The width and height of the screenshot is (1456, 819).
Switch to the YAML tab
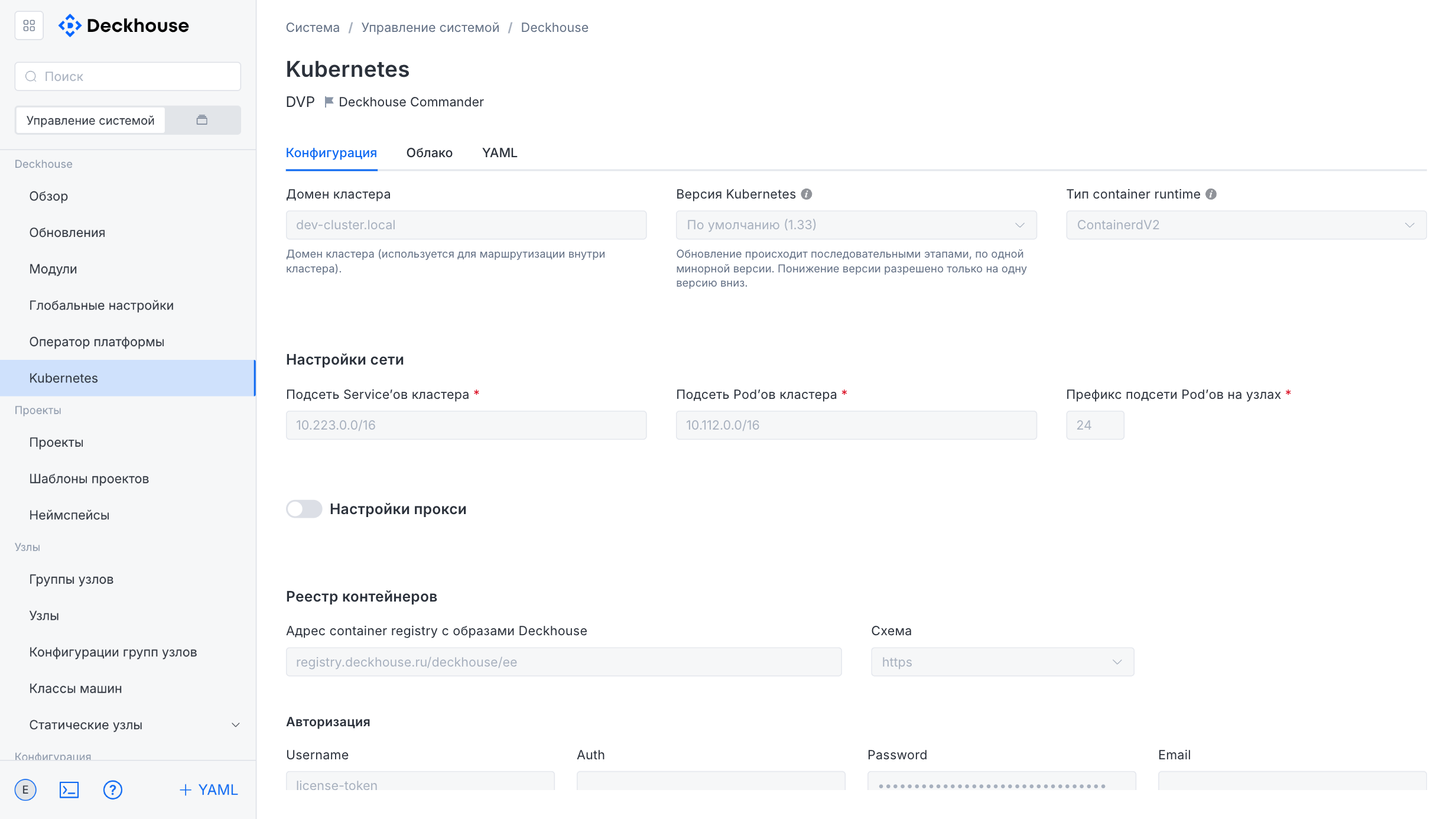[x=499, y=152]
